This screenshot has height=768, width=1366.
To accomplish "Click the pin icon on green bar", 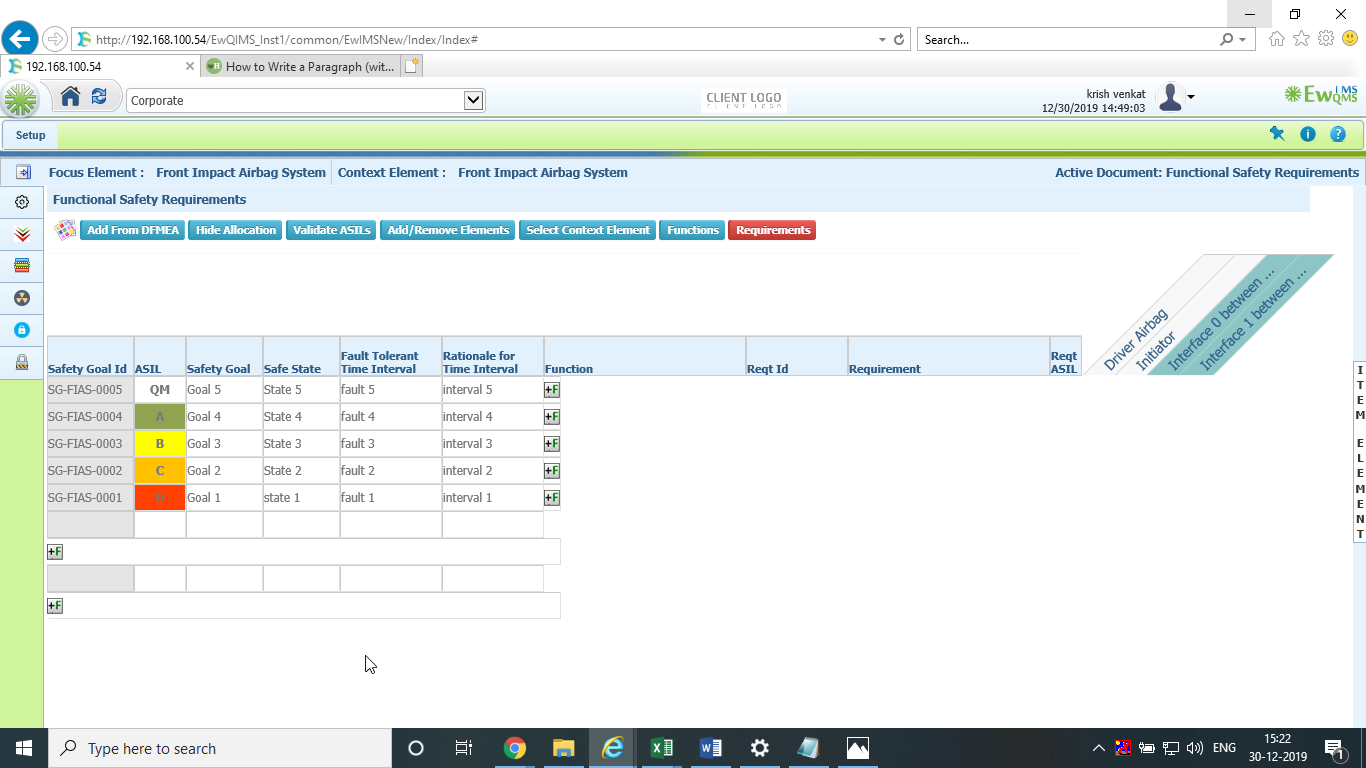I will tap(1276, 134).
